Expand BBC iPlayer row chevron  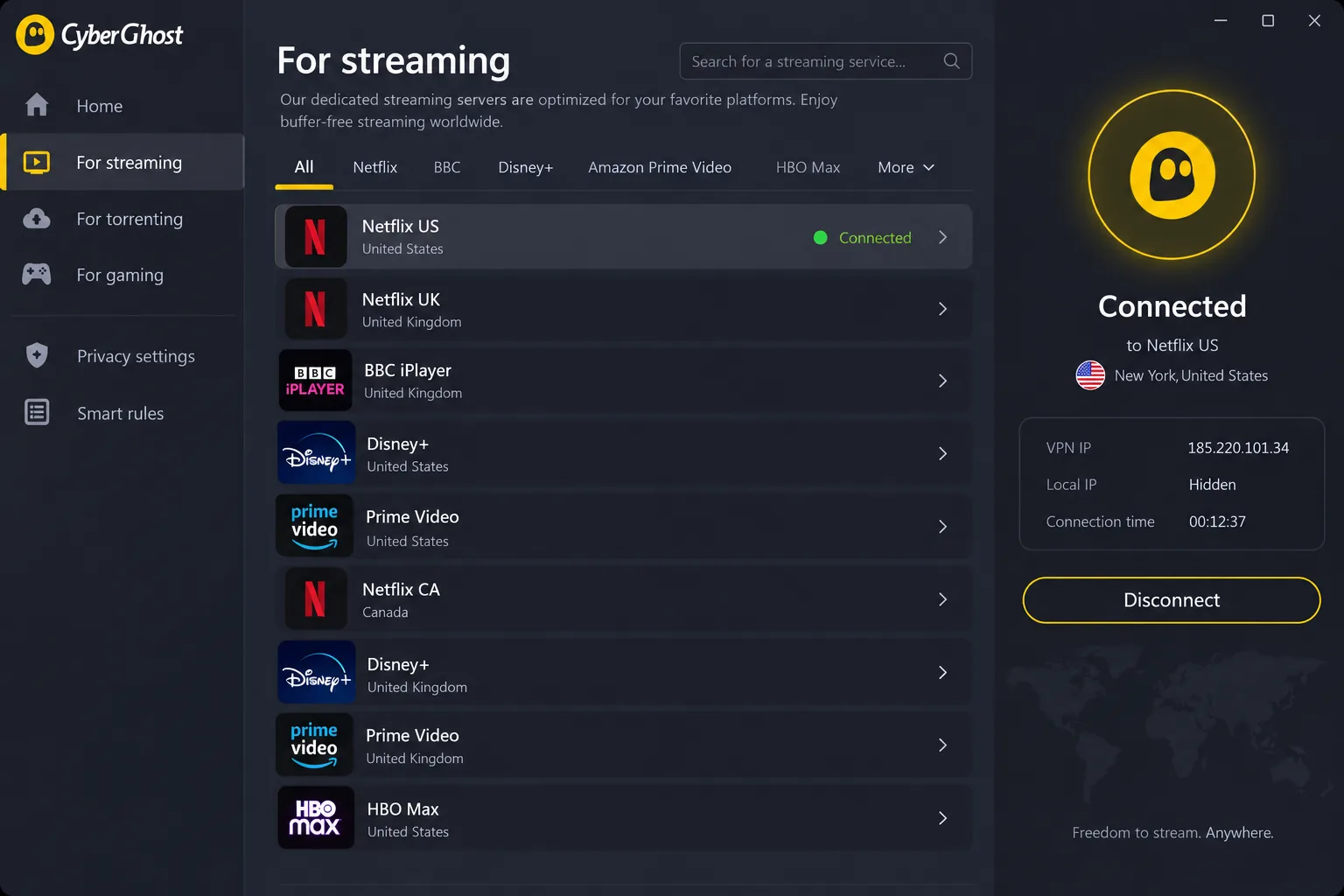(942, 381)
